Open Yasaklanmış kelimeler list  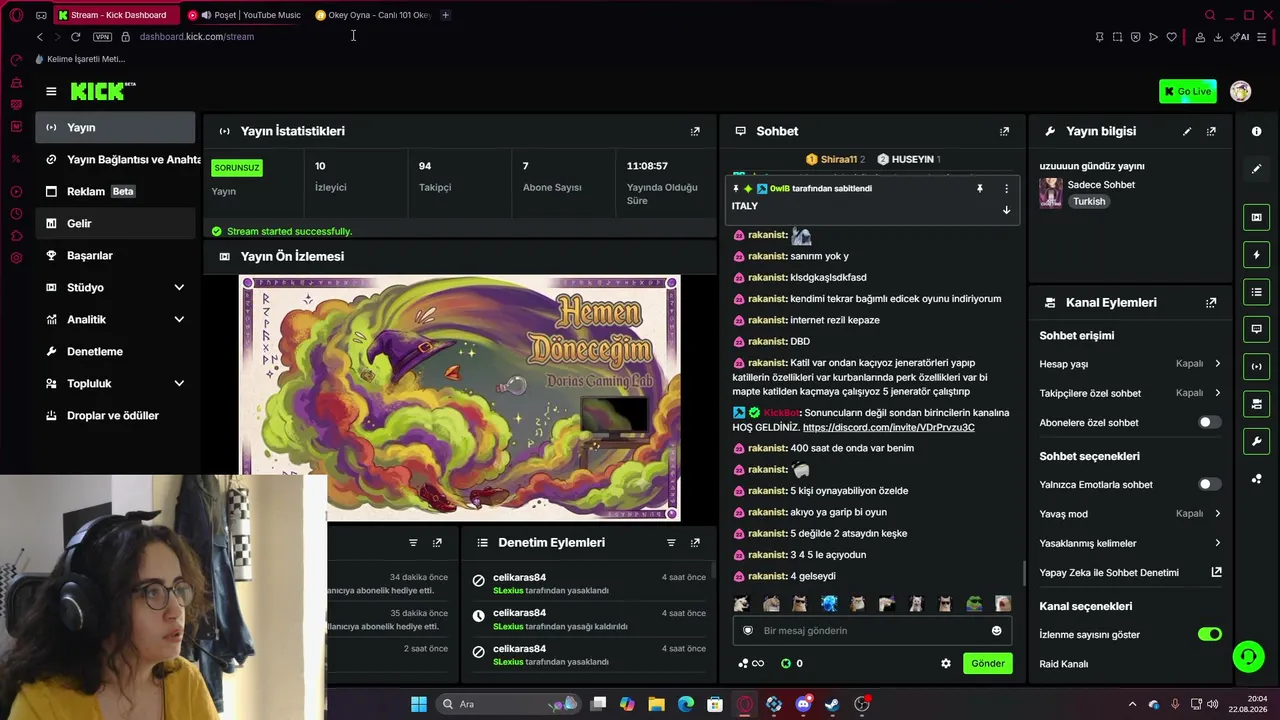[1130, 543]
